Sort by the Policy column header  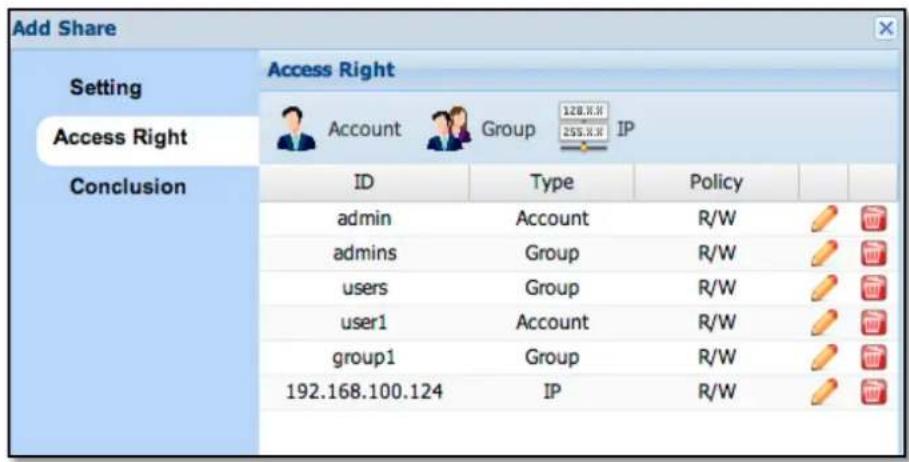point(716,183)
